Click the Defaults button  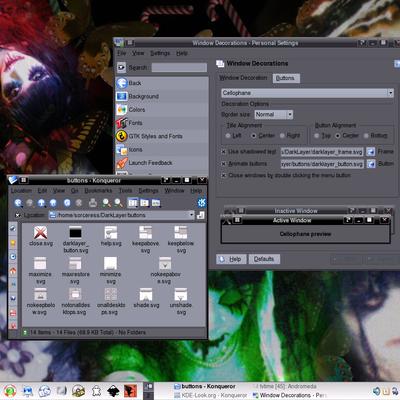coord(264,259)
